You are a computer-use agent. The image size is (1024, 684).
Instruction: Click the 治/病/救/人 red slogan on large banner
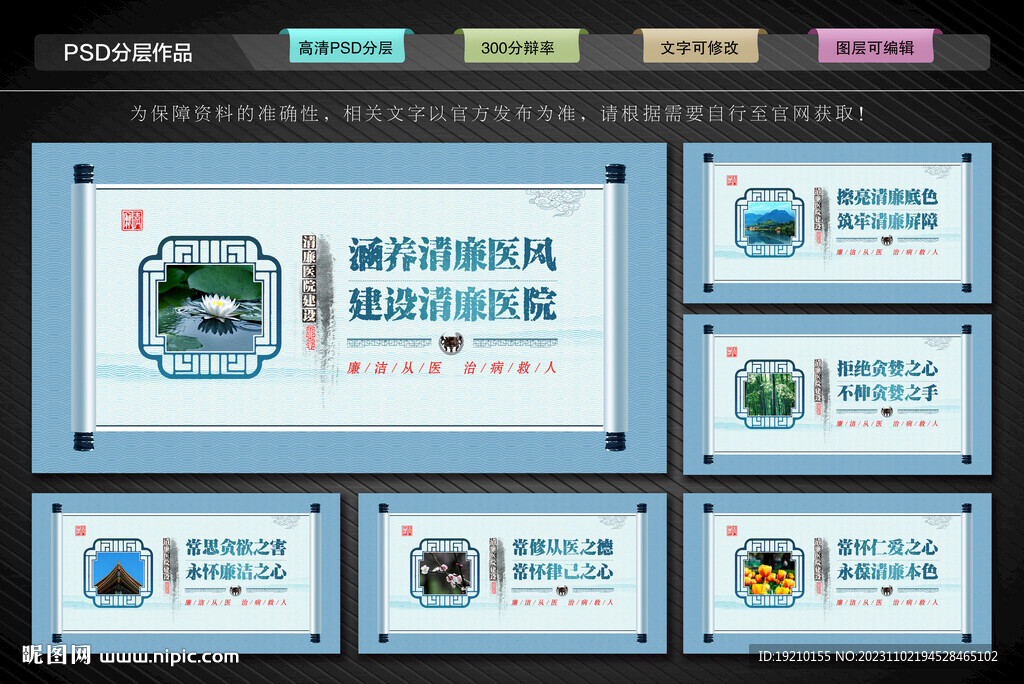510,368
